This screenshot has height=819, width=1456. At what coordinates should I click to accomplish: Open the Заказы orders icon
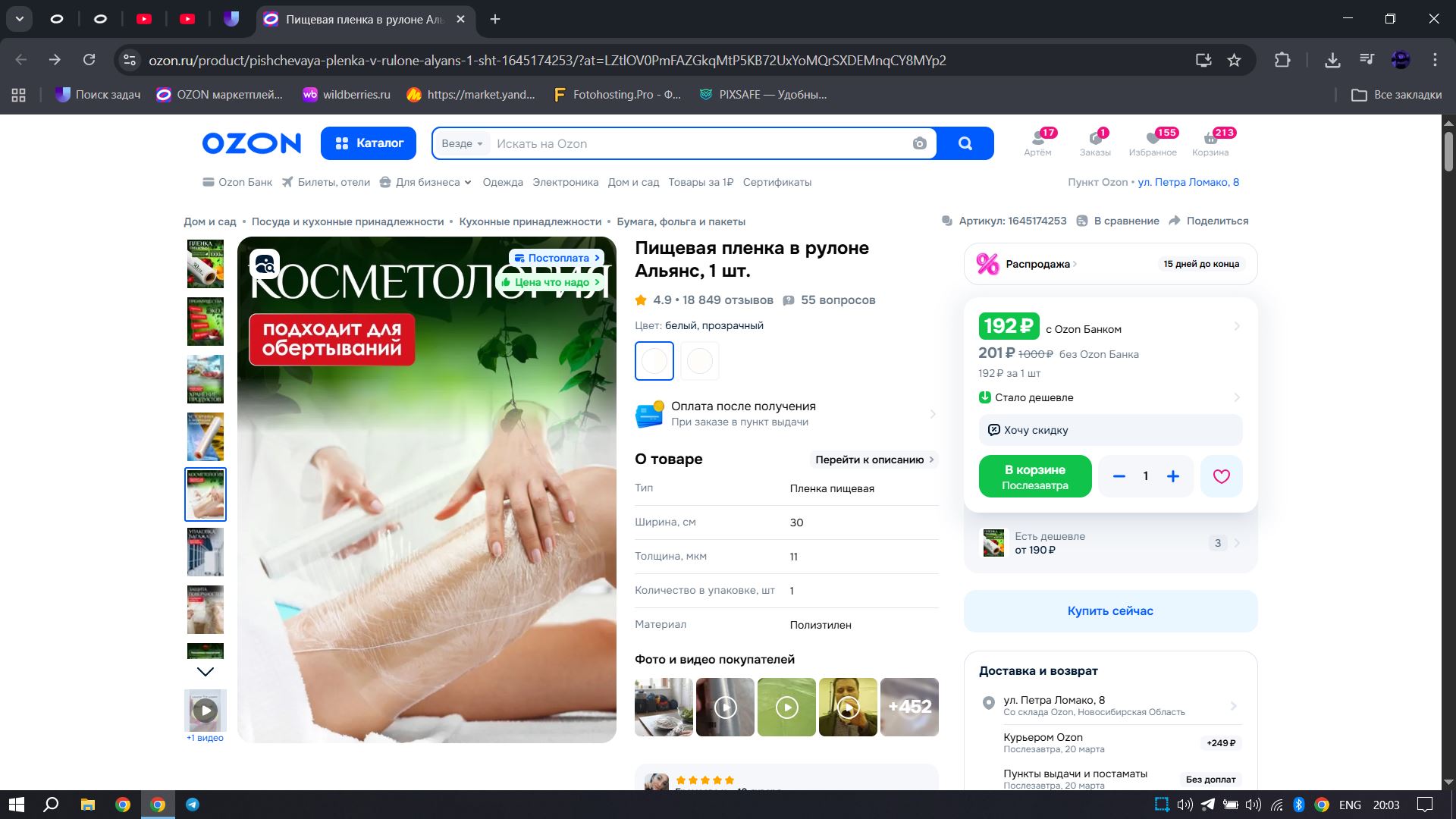pos(1095,142)
